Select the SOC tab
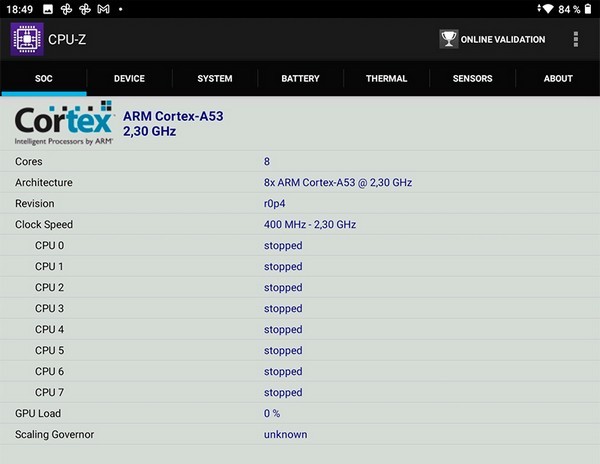Screen dimensions: 600x464 (43, 79)
